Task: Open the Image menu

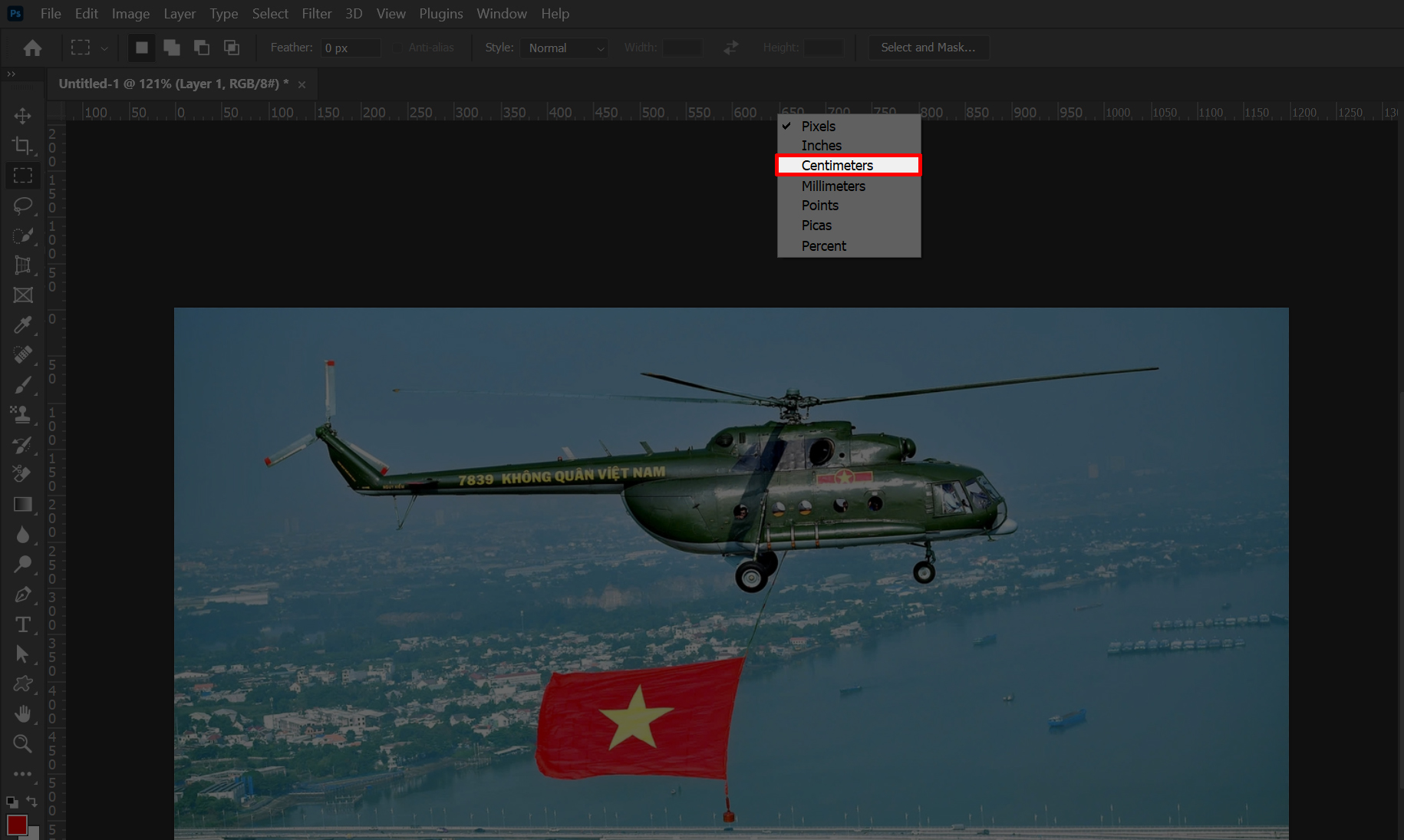Action: (x=130, y=14)
